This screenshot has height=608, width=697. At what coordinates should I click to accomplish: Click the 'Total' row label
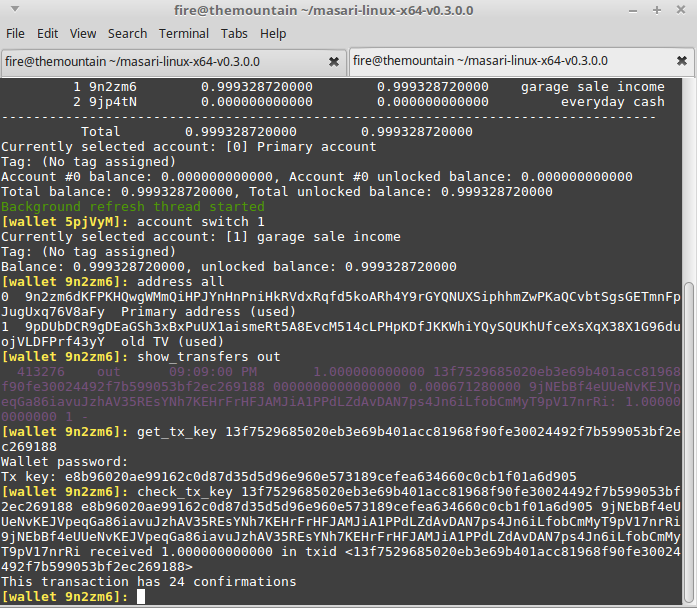click(x=100, y=132)
